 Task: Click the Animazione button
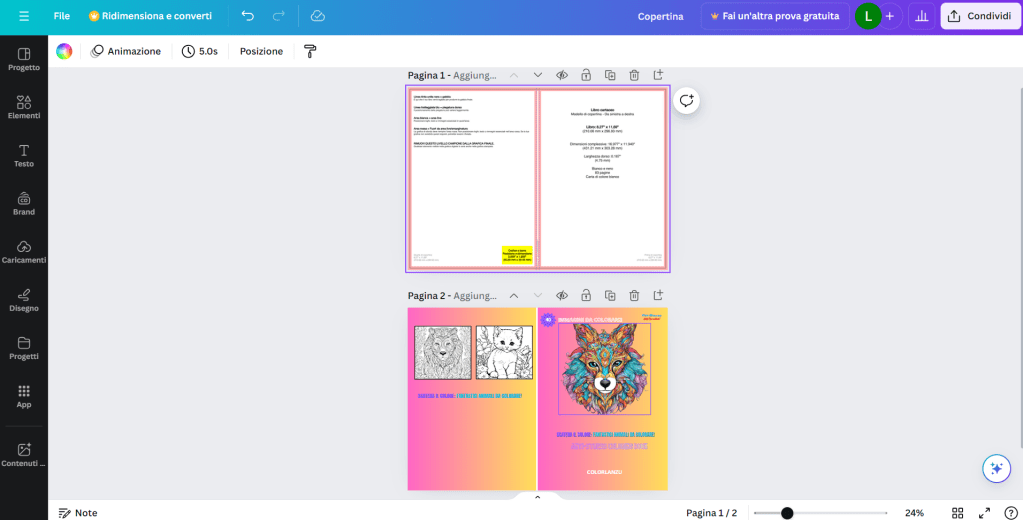tap(126, 51)
